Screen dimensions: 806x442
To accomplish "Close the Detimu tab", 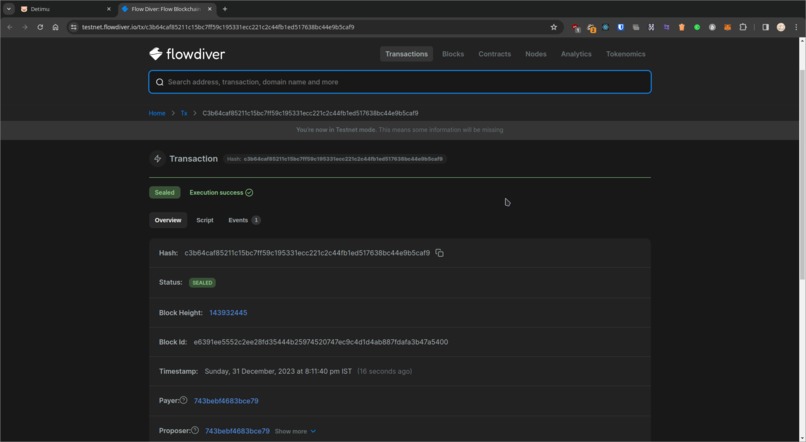I will [108, 9].
